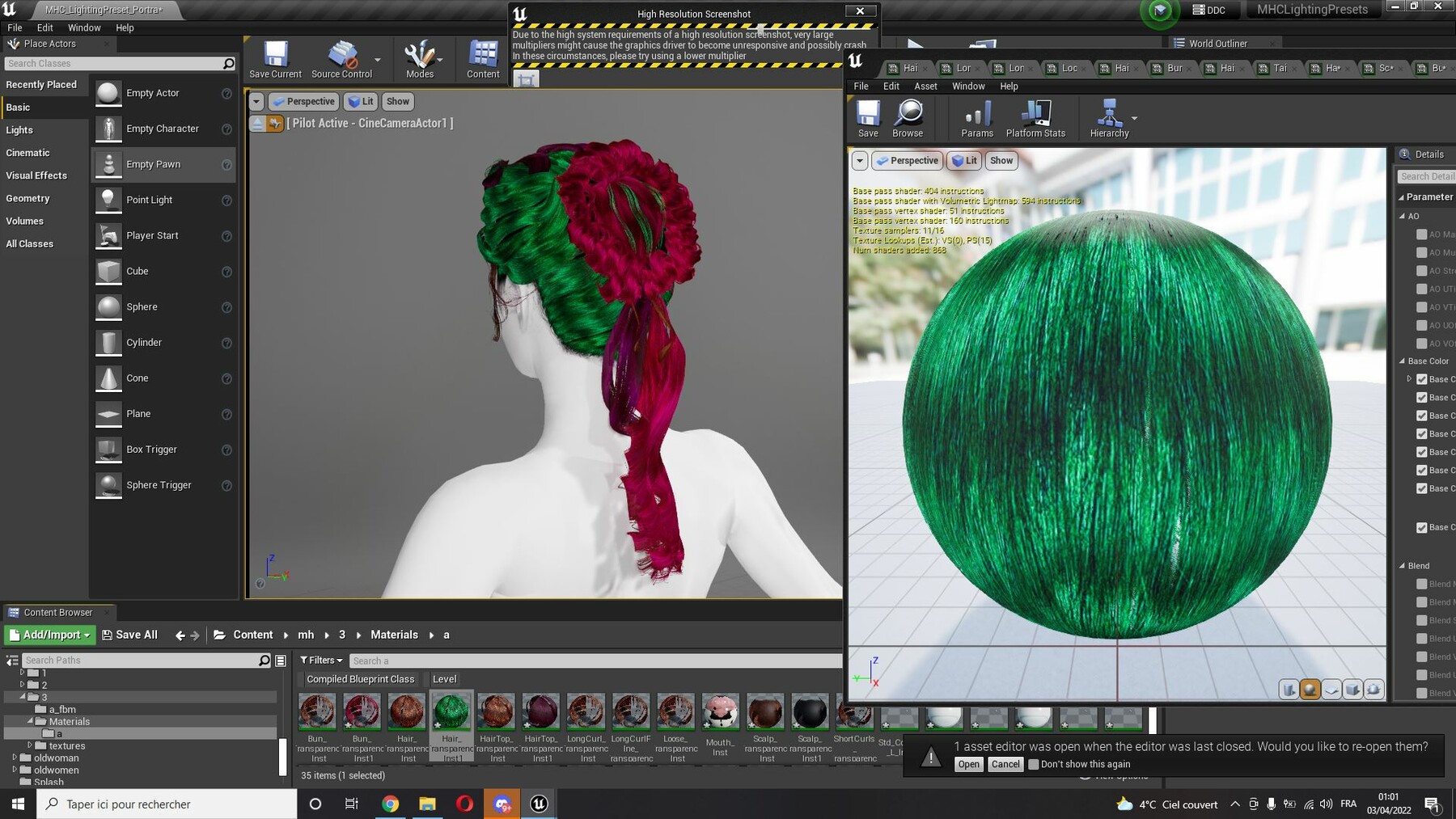
Task: Enable the second Blend parameter checkbox
Action: click(1421, 602)
